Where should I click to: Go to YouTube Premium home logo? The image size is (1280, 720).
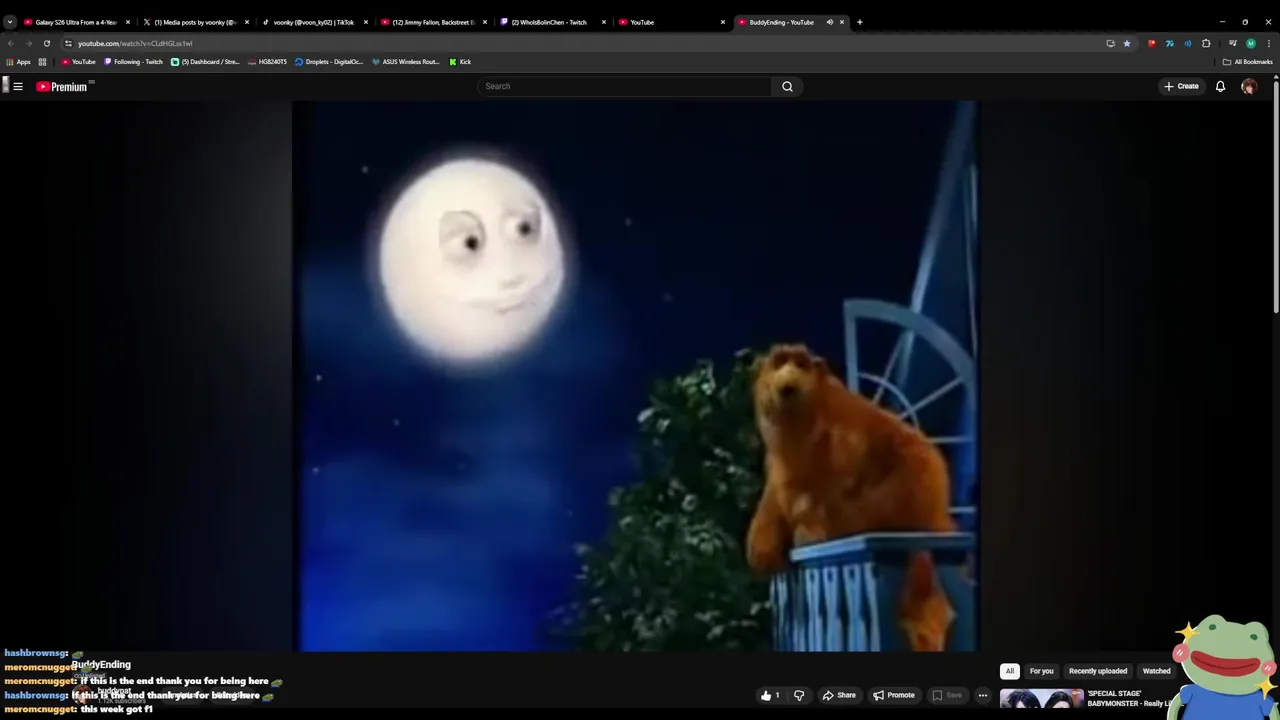(x=62, y=87)
